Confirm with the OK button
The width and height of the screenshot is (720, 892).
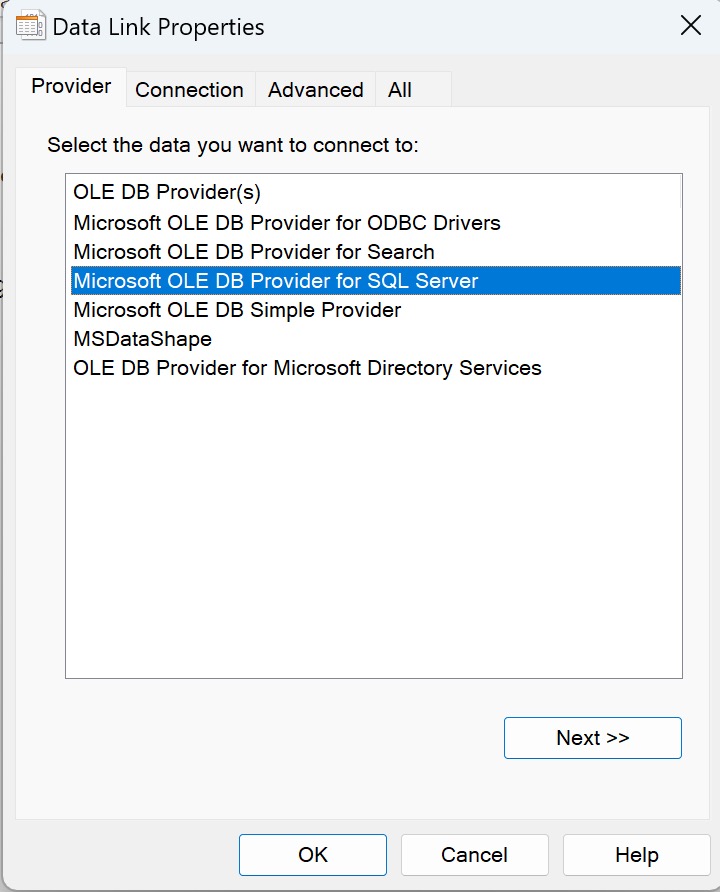(313, 855)
